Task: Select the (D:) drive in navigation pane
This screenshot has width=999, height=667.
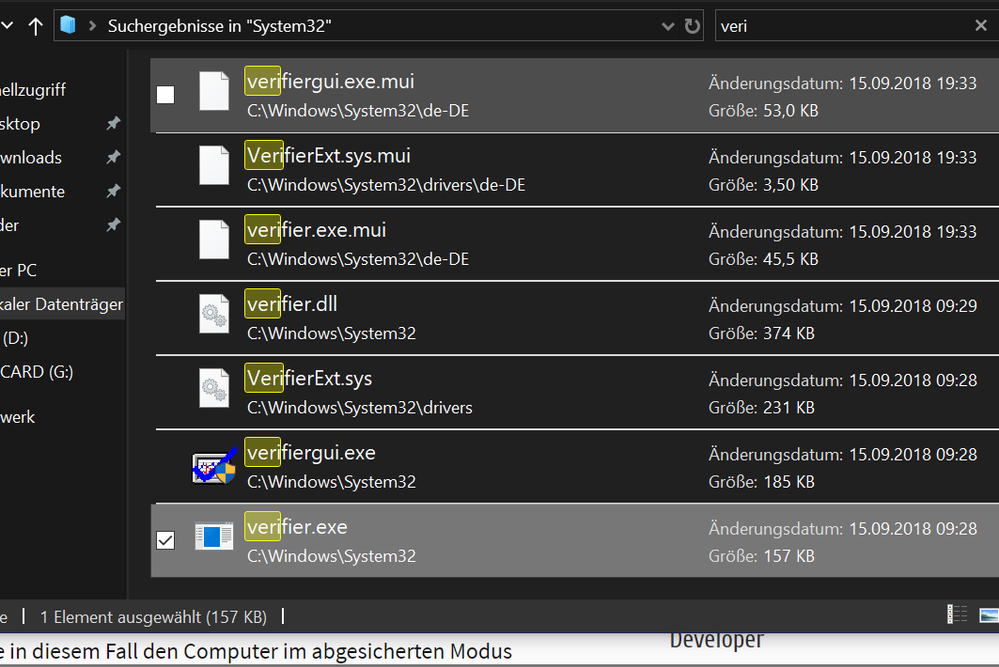Action: 15,338
